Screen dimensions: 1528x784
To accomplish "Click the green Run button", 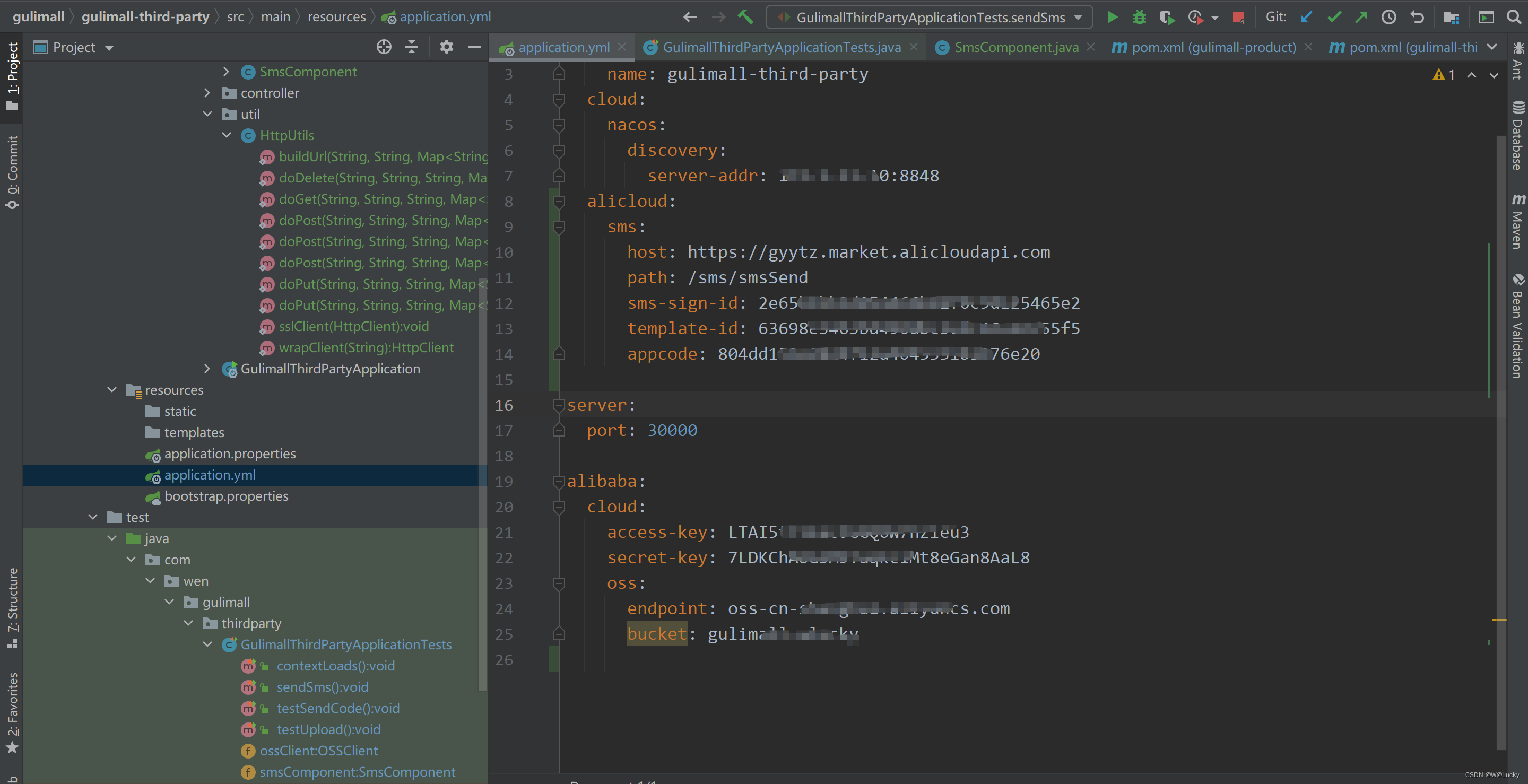I will 1112,17.
